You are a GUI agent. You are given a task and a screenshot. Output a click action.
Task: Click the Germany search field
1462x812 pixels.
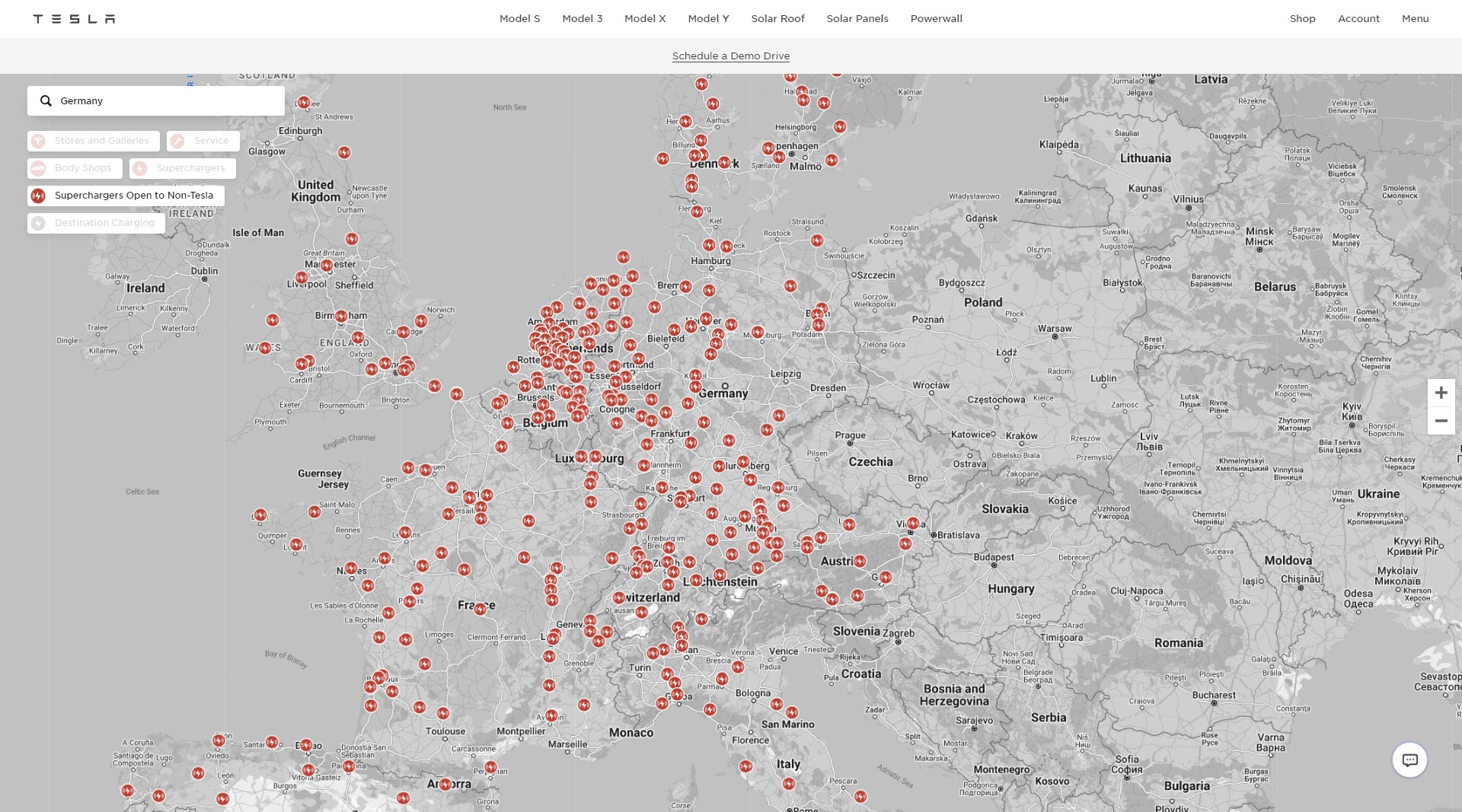point(168,100)
